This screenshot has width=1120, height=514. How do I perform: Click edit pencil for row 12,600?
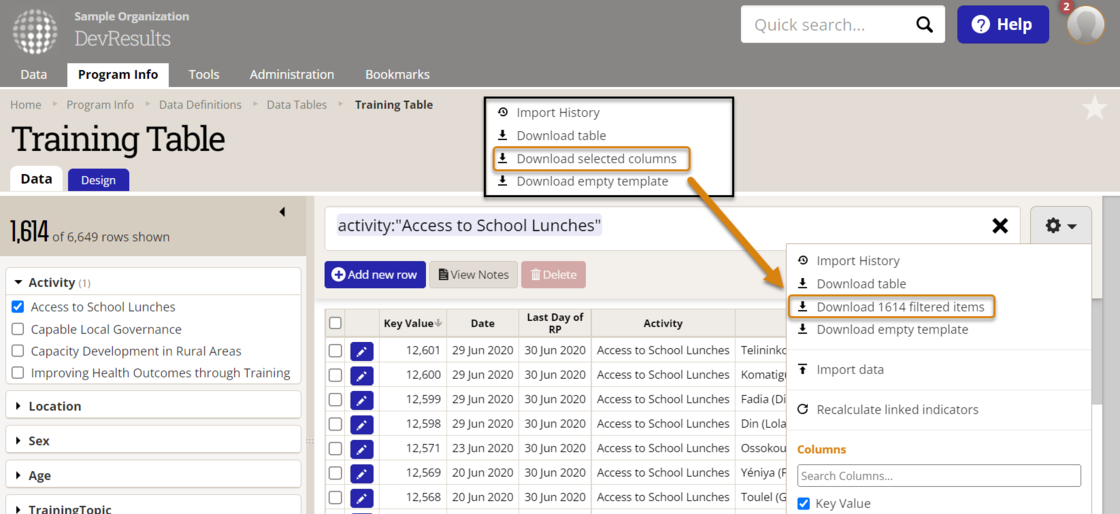pyautogui.click(x=362, y=375)
